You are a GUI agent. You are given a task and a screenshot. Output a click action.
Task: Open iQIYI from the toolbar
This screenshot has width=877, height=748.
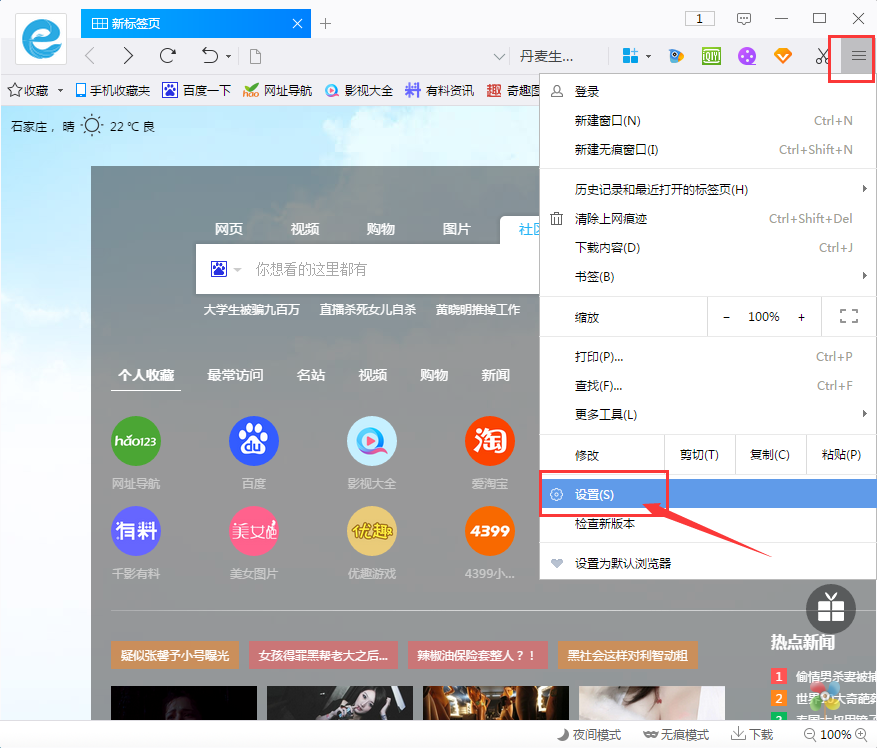[711, 57]
